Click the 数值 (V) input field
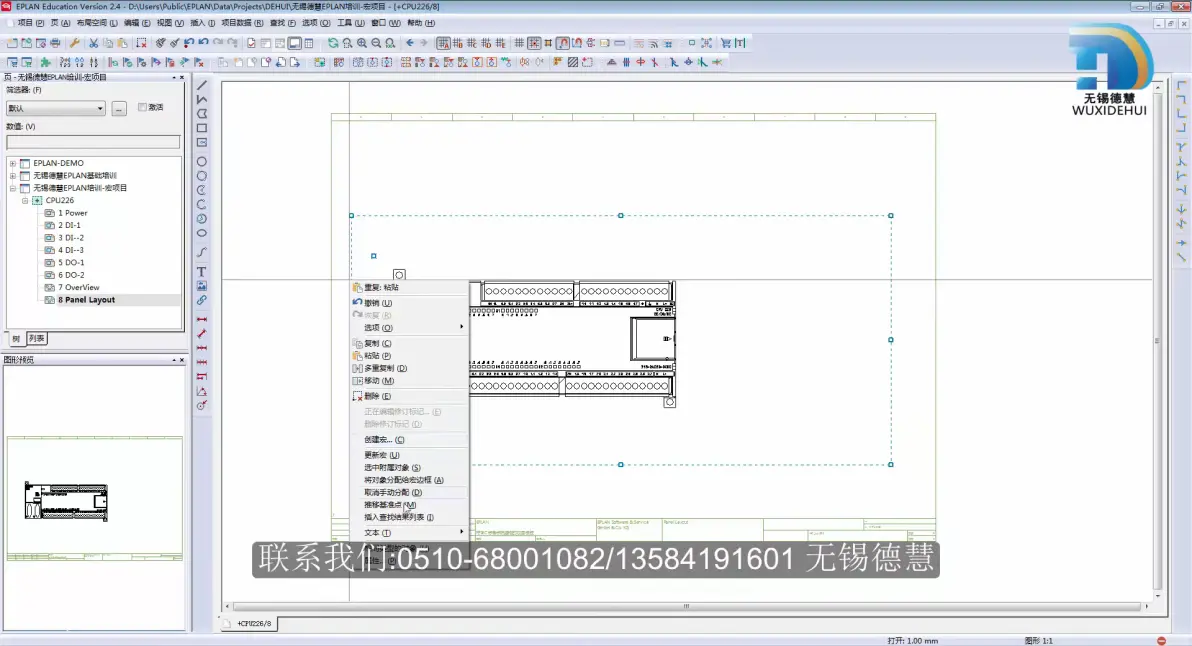The image size is (1192, 646). tap(93, 142)
